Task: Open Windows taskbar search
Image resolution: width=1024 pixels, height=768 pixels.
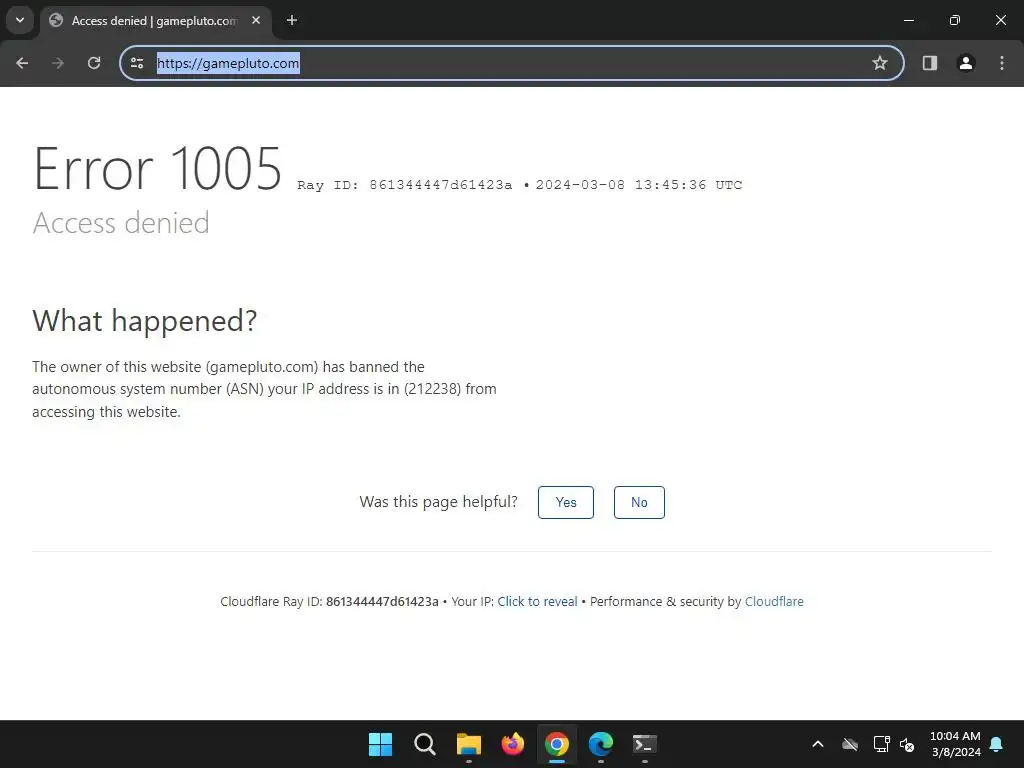Action: coord(424,744)
